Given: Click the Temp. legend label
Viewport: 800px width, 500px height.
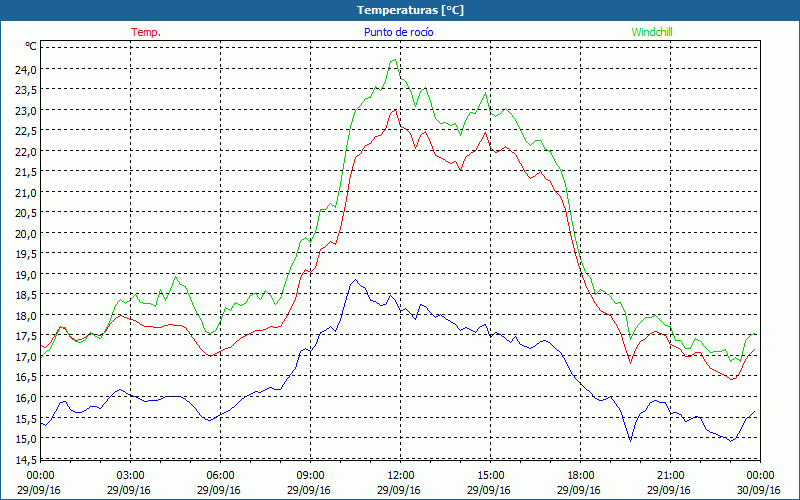Looking at the screenshot, I should point(146,32).
